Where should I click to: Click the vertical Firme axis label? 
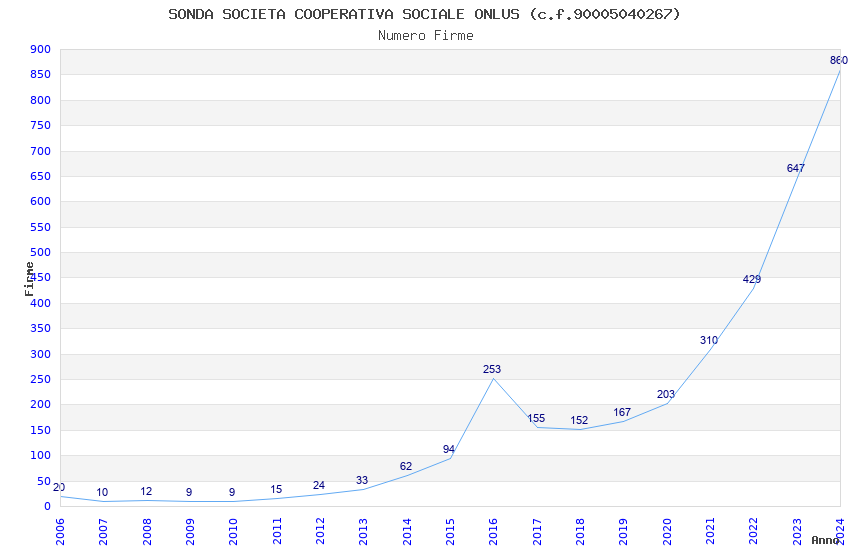click(x=29, y=279)
